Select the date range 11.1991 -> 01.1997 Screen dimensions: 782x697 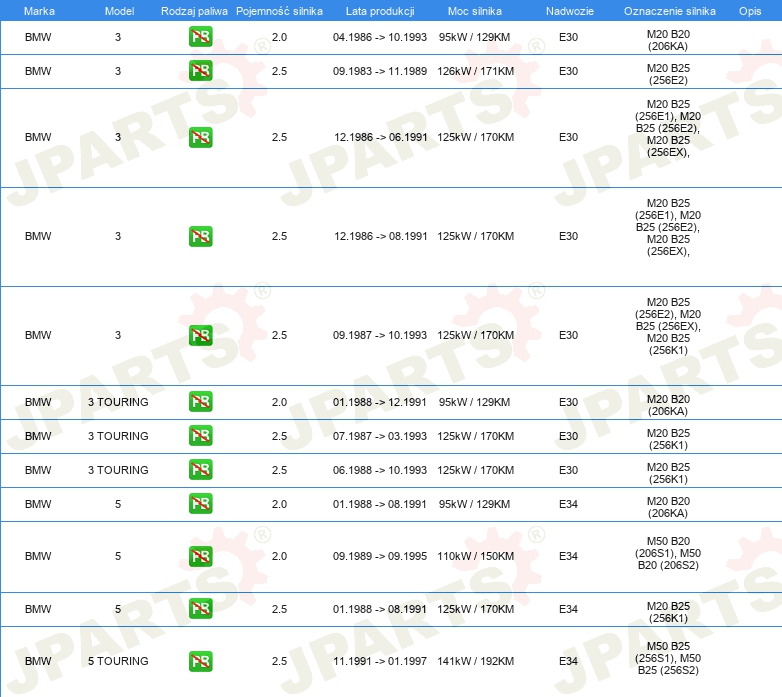tap(380, 661)
